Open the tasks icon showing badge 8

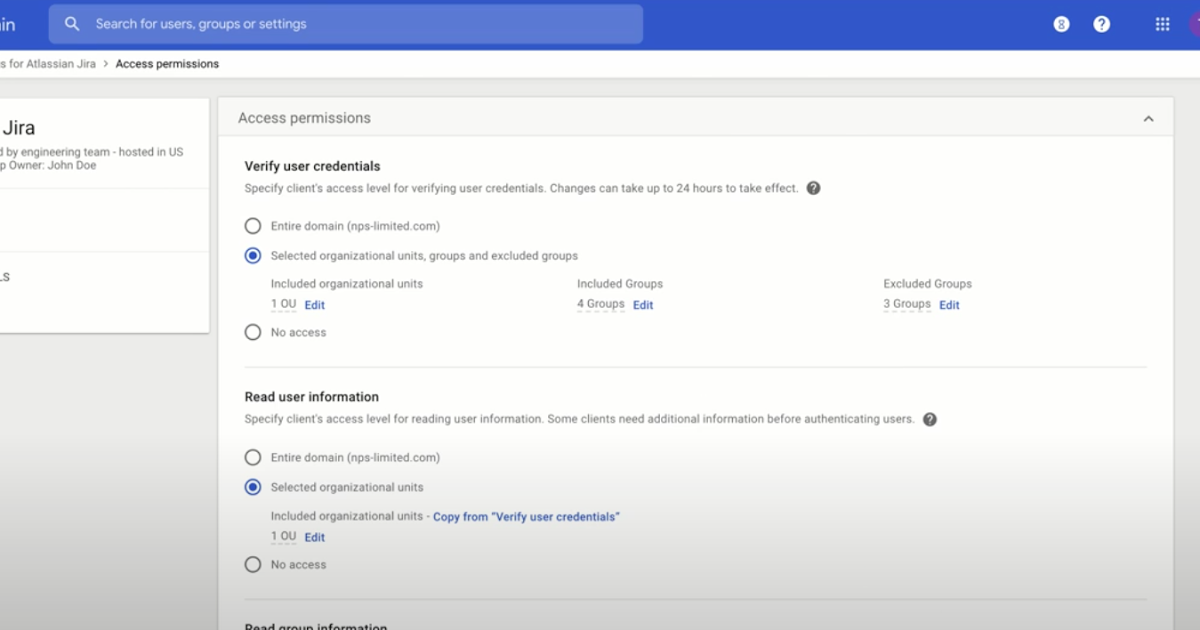tap(1060, 23)
